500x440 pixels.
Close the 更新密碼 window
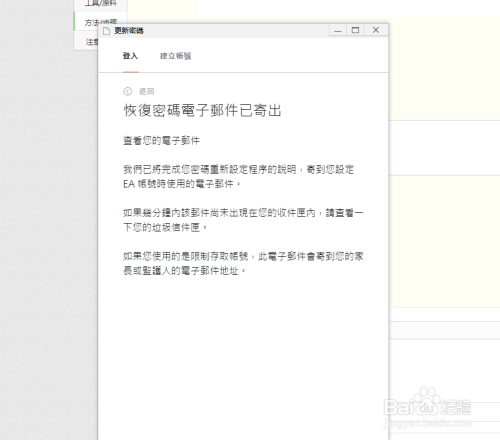pos(376,30)
